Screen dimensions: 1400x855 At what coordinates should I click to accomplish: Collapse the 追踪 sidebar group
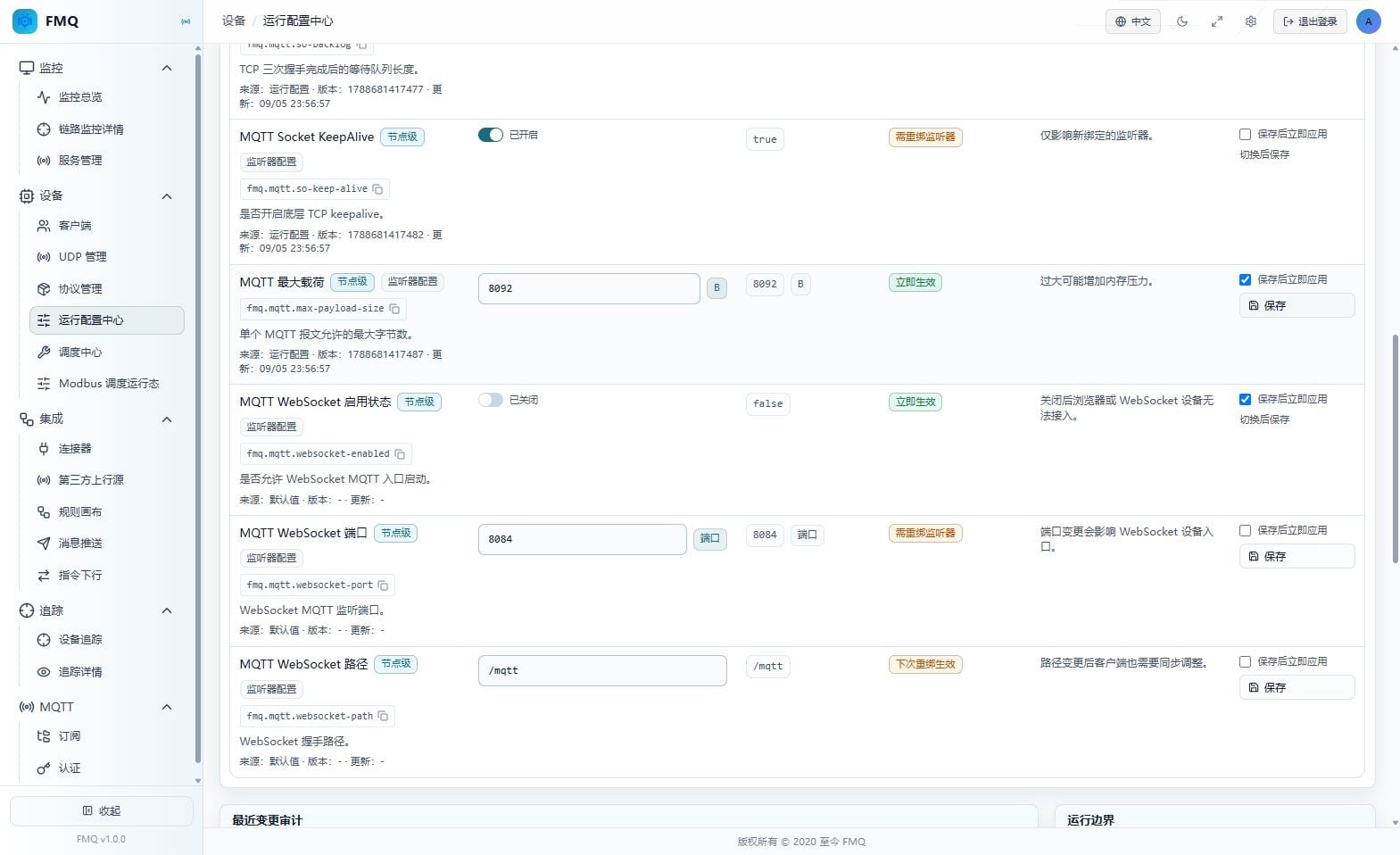[x=166, y=611]
